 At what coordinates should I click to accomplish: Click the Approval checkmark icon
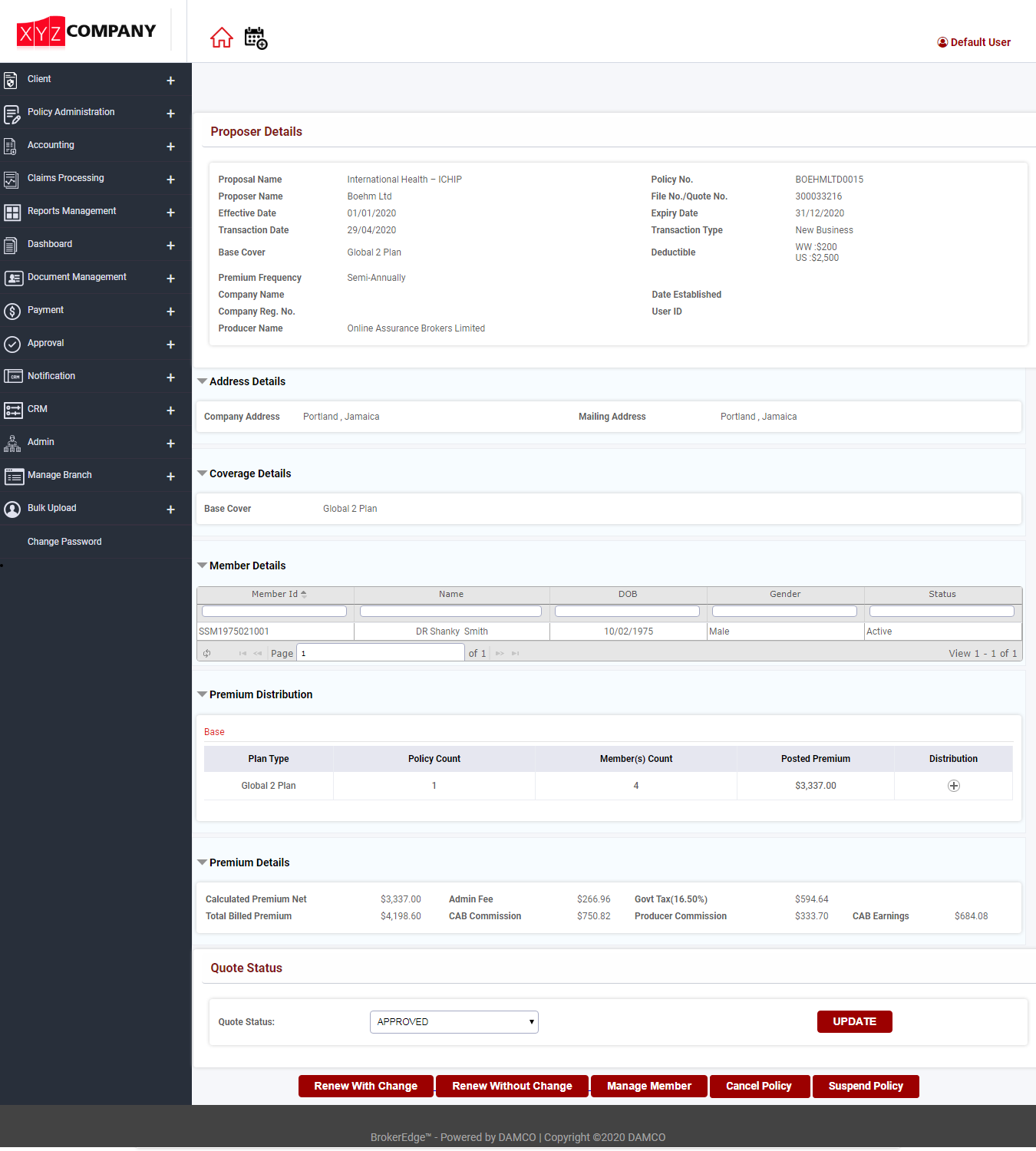click(x=12, y=345)
